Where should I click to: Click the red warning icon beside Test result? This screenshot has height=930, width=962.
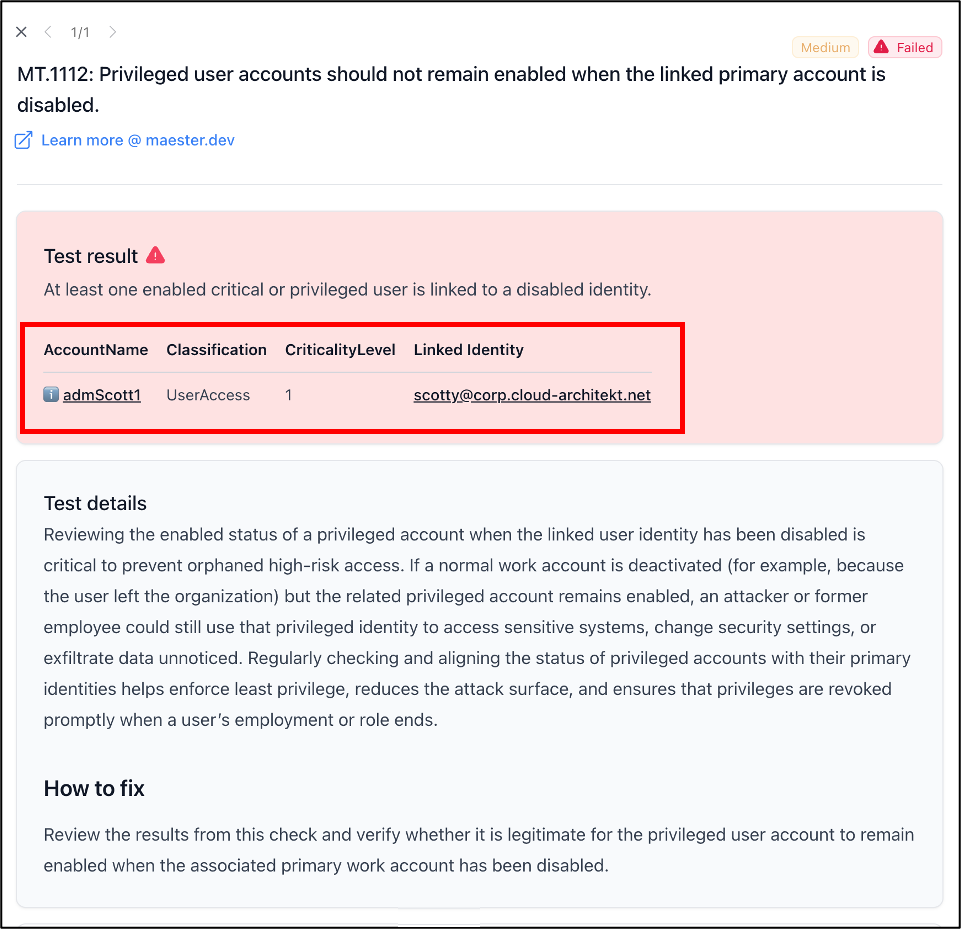[155, 255]
